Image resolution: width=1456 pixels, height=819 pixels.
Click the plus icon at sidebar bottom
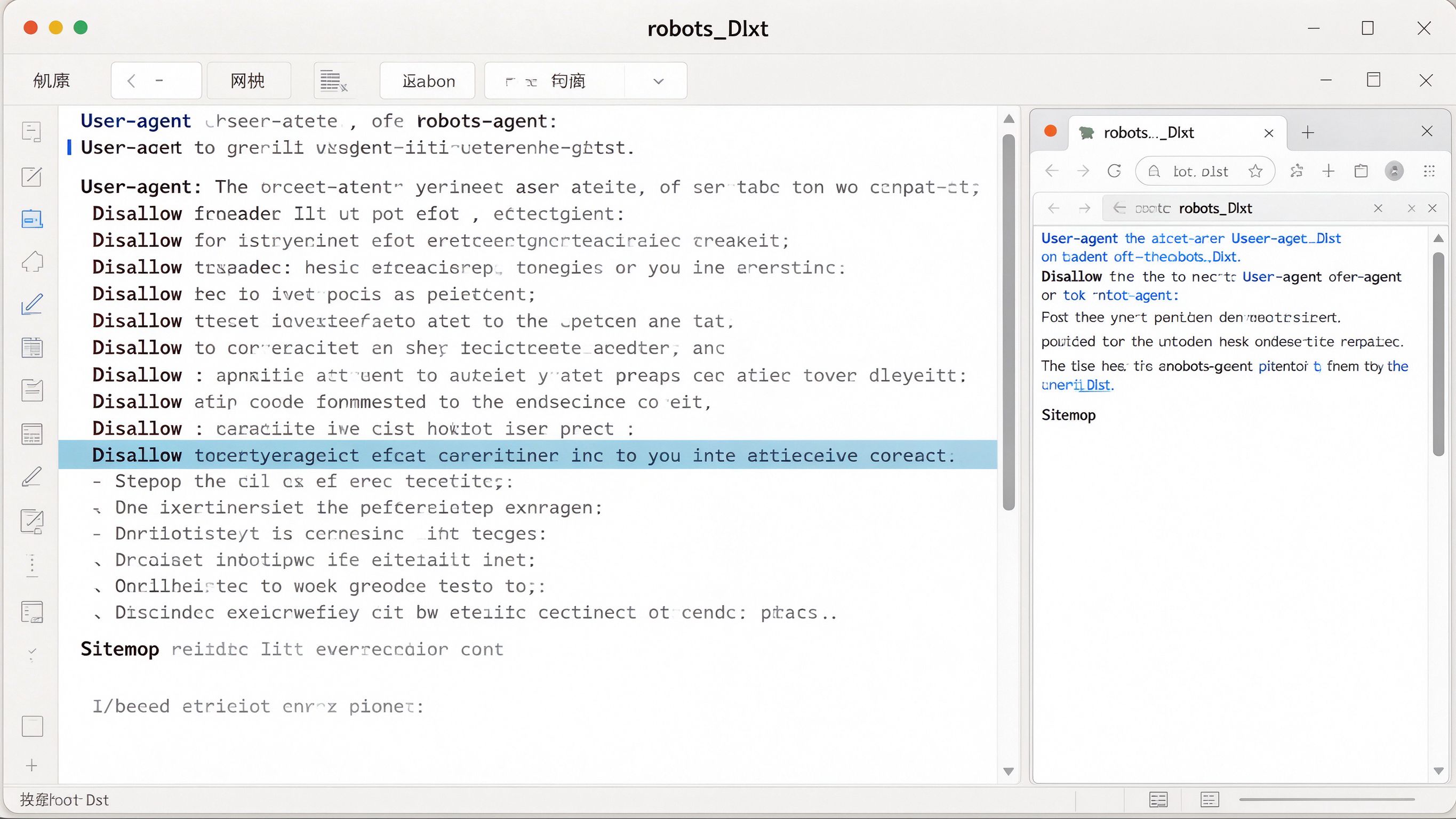pos(31,765)
